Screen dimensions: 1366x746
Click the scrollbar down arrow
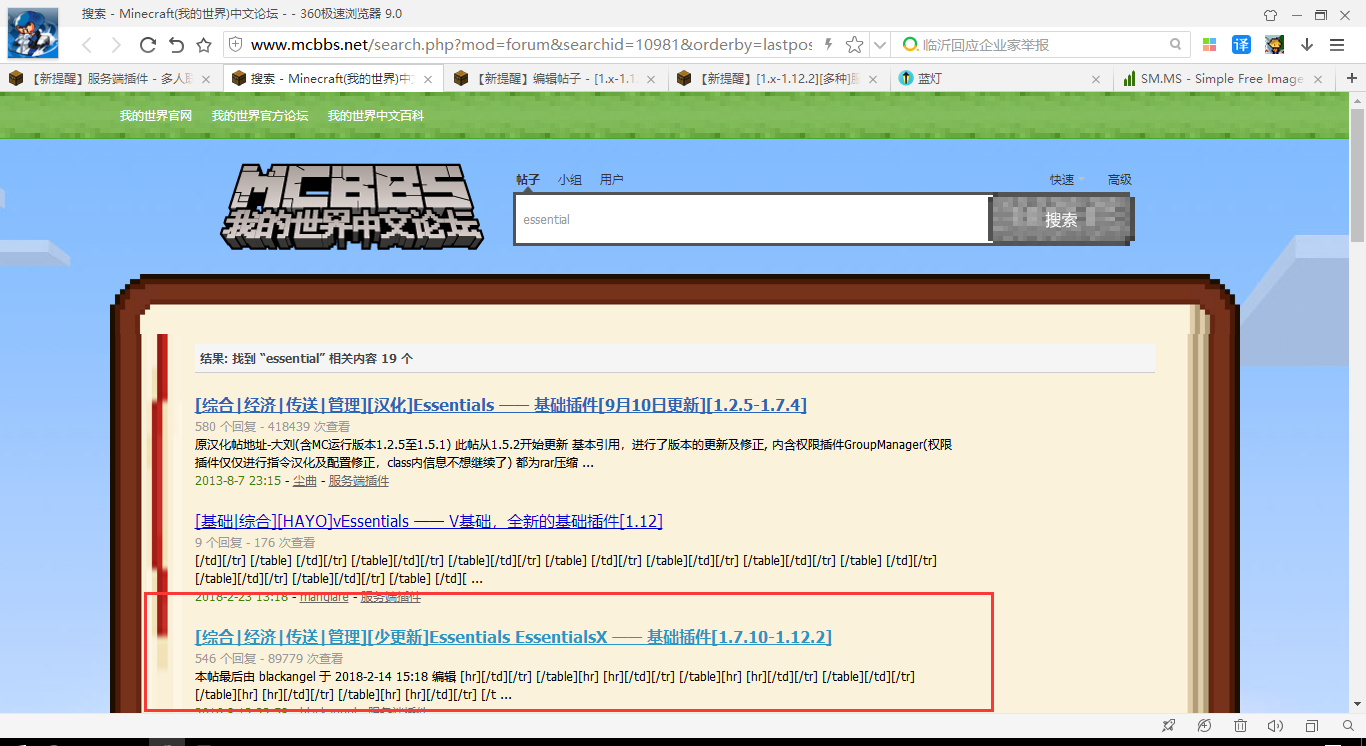pos(1357,704)
